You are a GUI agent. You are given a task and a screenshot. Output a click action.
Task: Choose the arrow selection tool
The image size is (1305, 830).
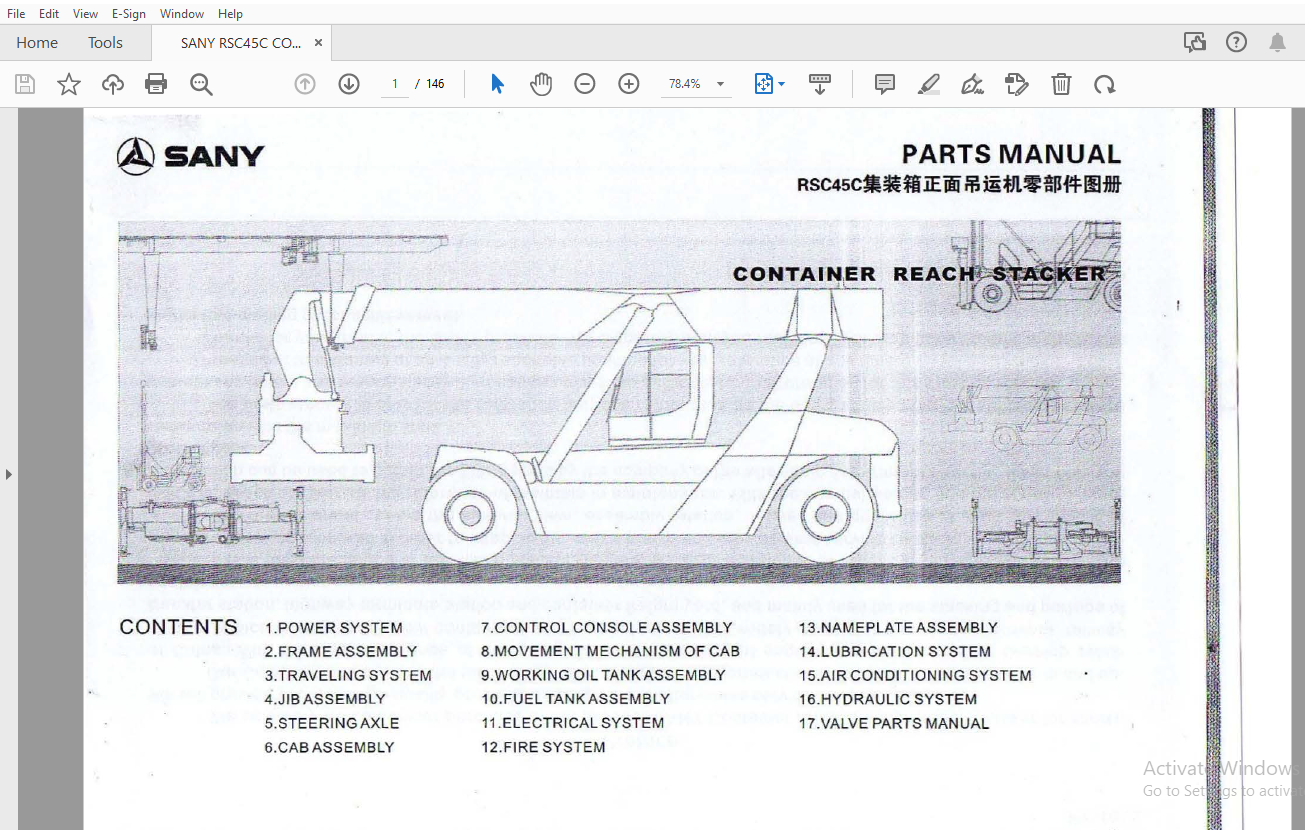(x=497, y=84)
